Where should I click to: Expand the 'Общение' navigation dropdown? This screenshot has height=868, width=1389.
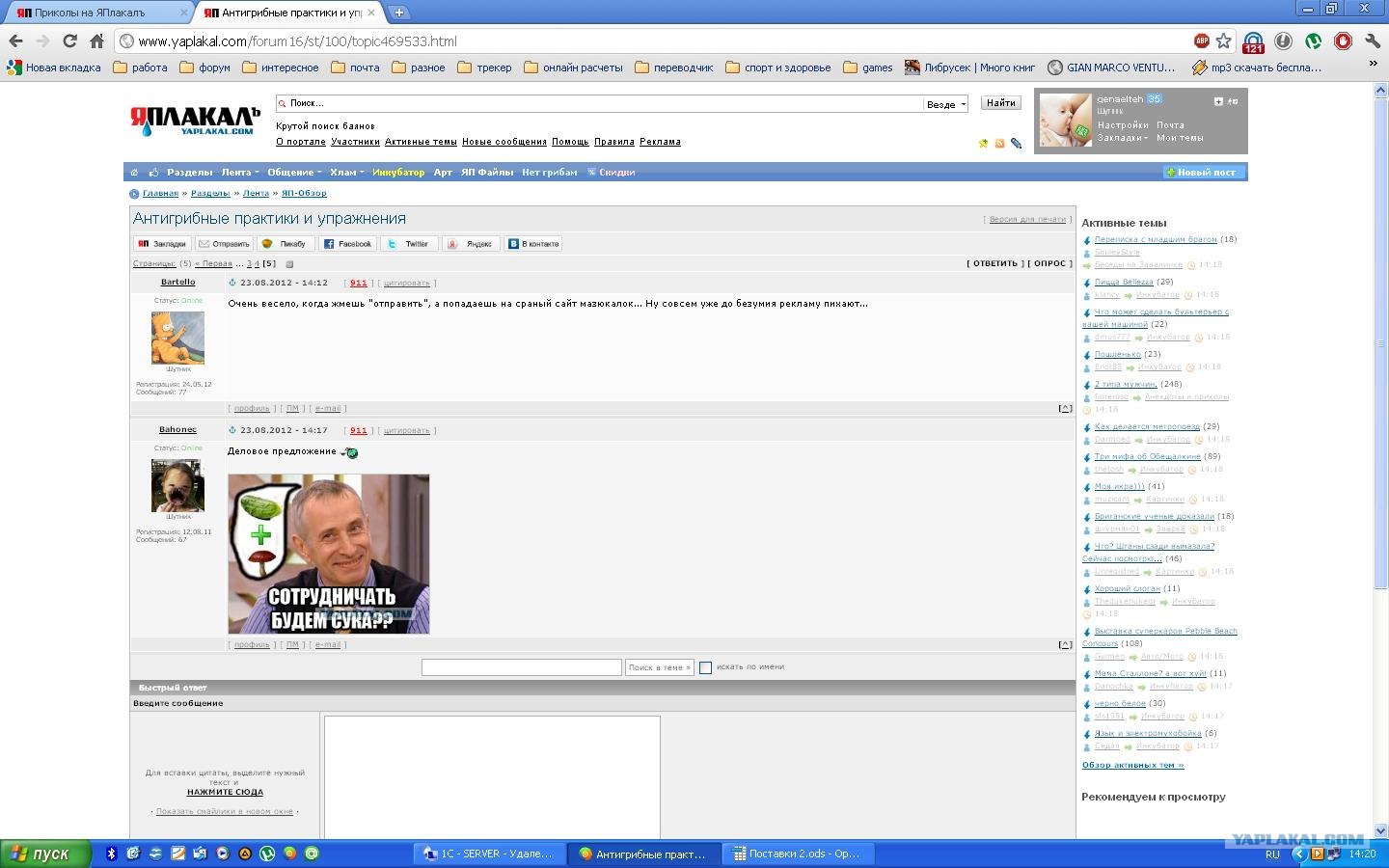pyautogui.click(x=294, y=173)
